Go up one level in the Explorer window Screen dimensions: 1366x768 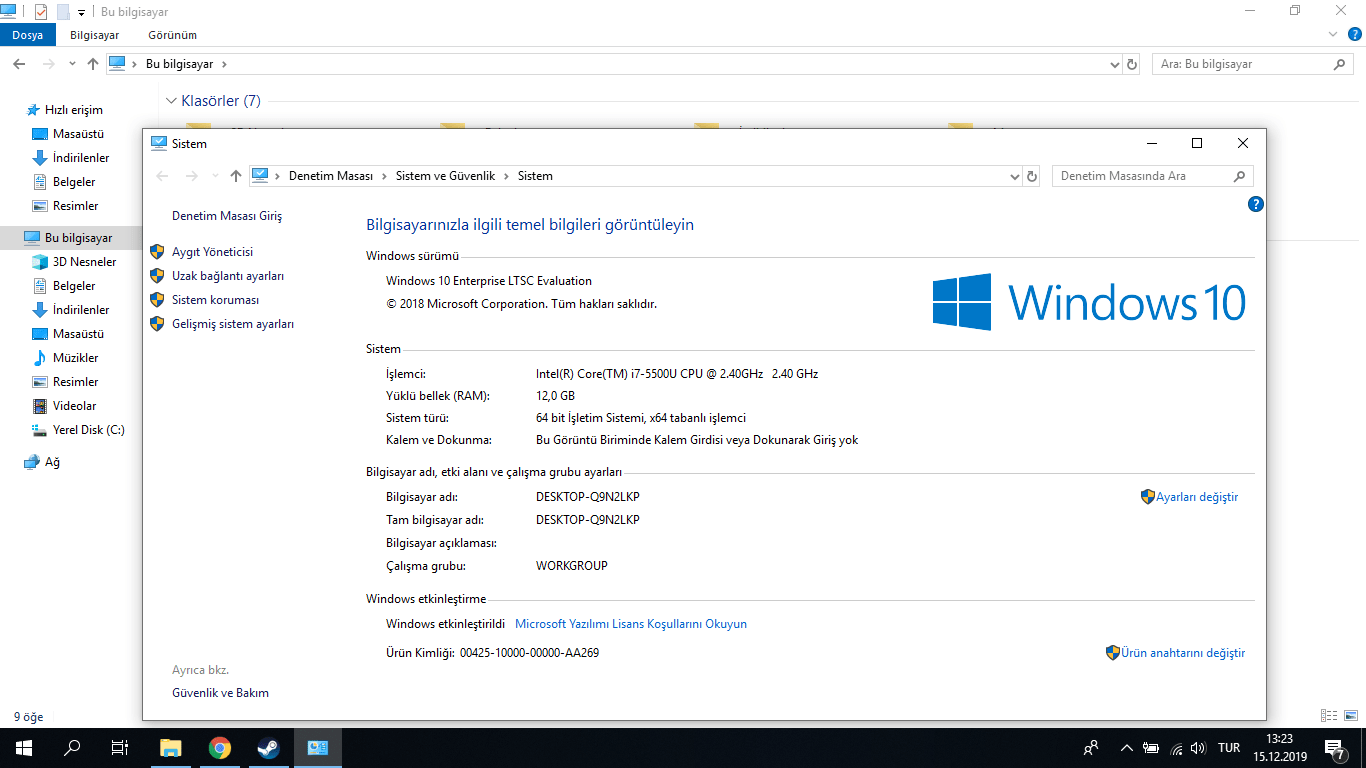pos(93,64)
